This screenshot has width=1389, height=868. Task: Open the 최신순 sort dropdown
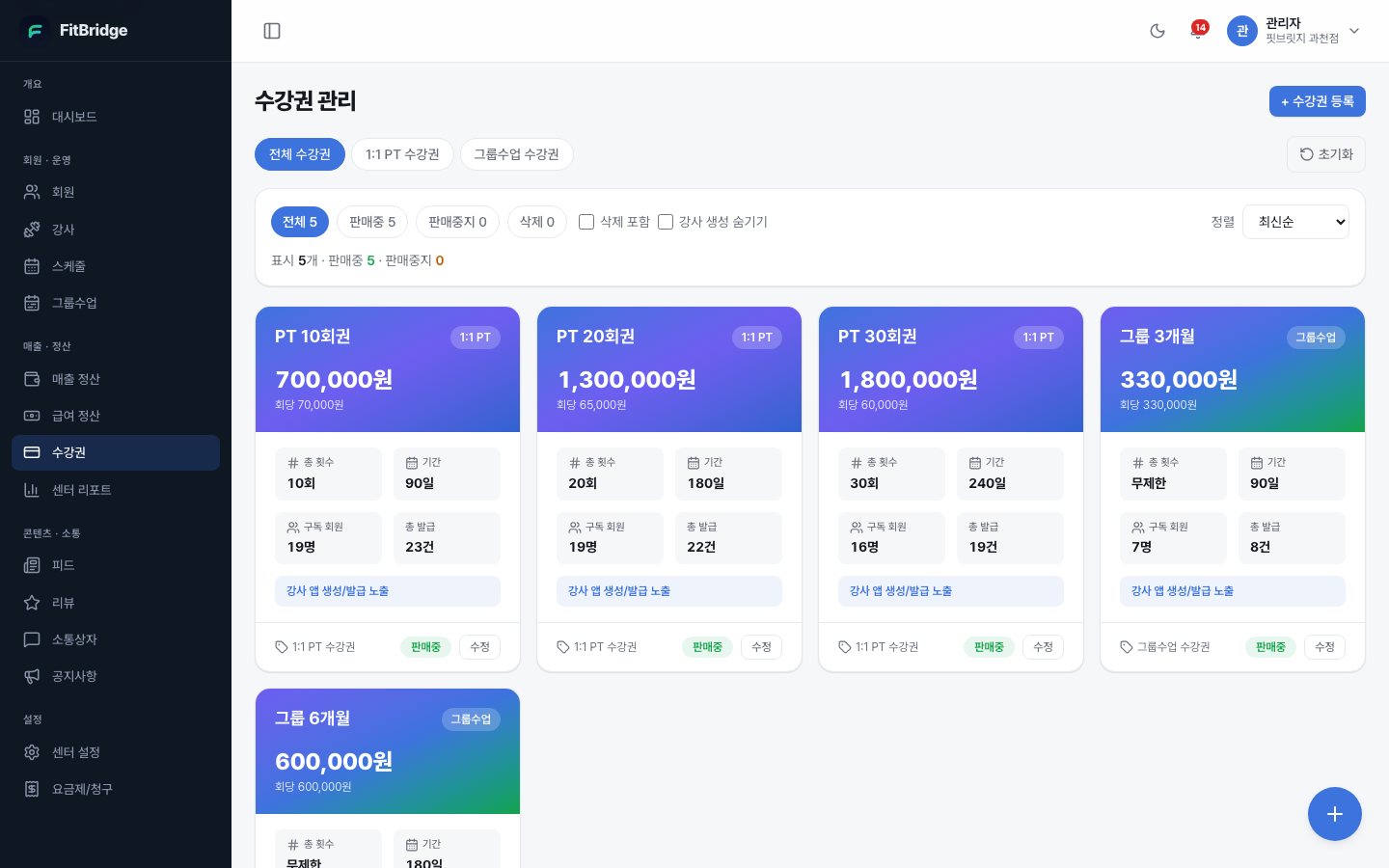click(1295, 222)
